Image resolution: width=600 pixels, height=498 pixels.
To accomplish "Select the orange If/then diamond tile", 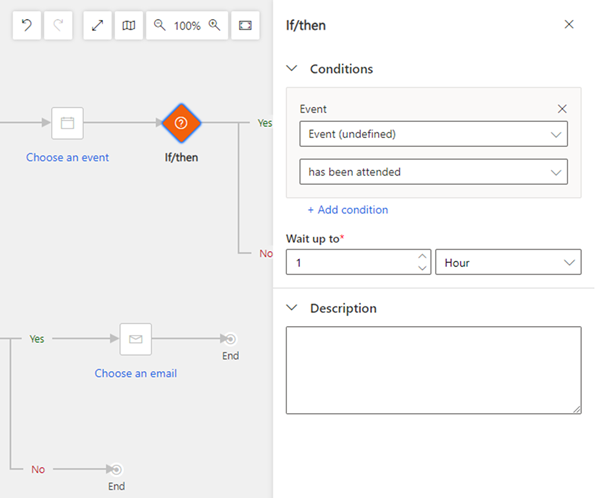I will click(181, 123).
